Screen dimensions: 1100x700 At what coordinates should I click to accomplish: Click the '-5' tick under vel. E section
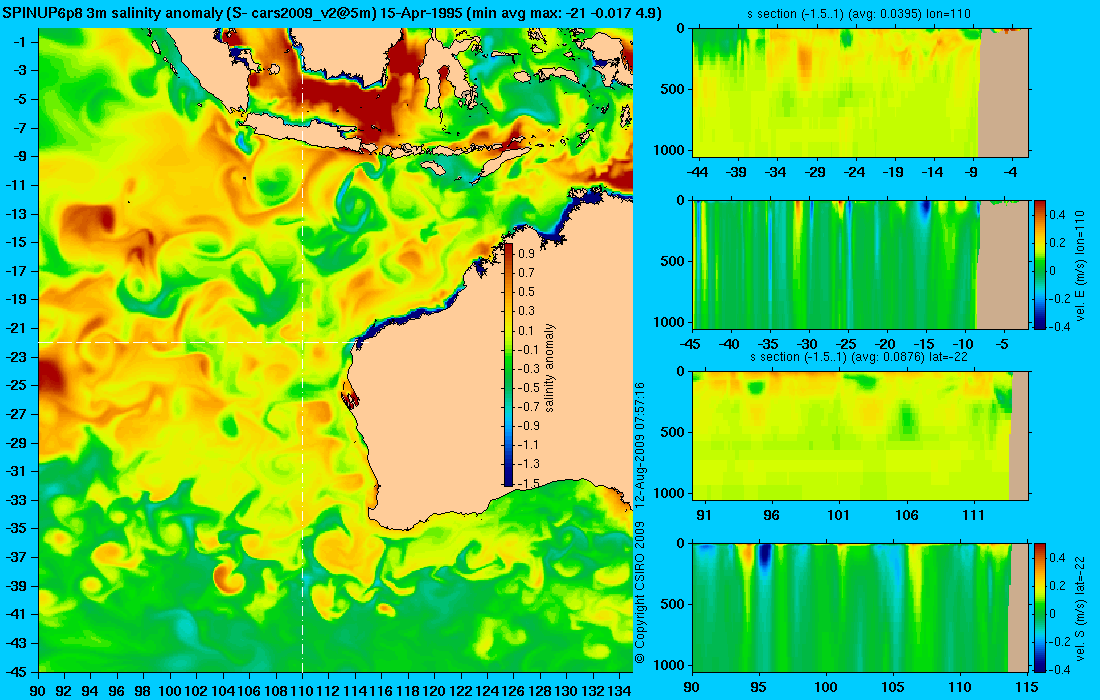[1002, 344]
